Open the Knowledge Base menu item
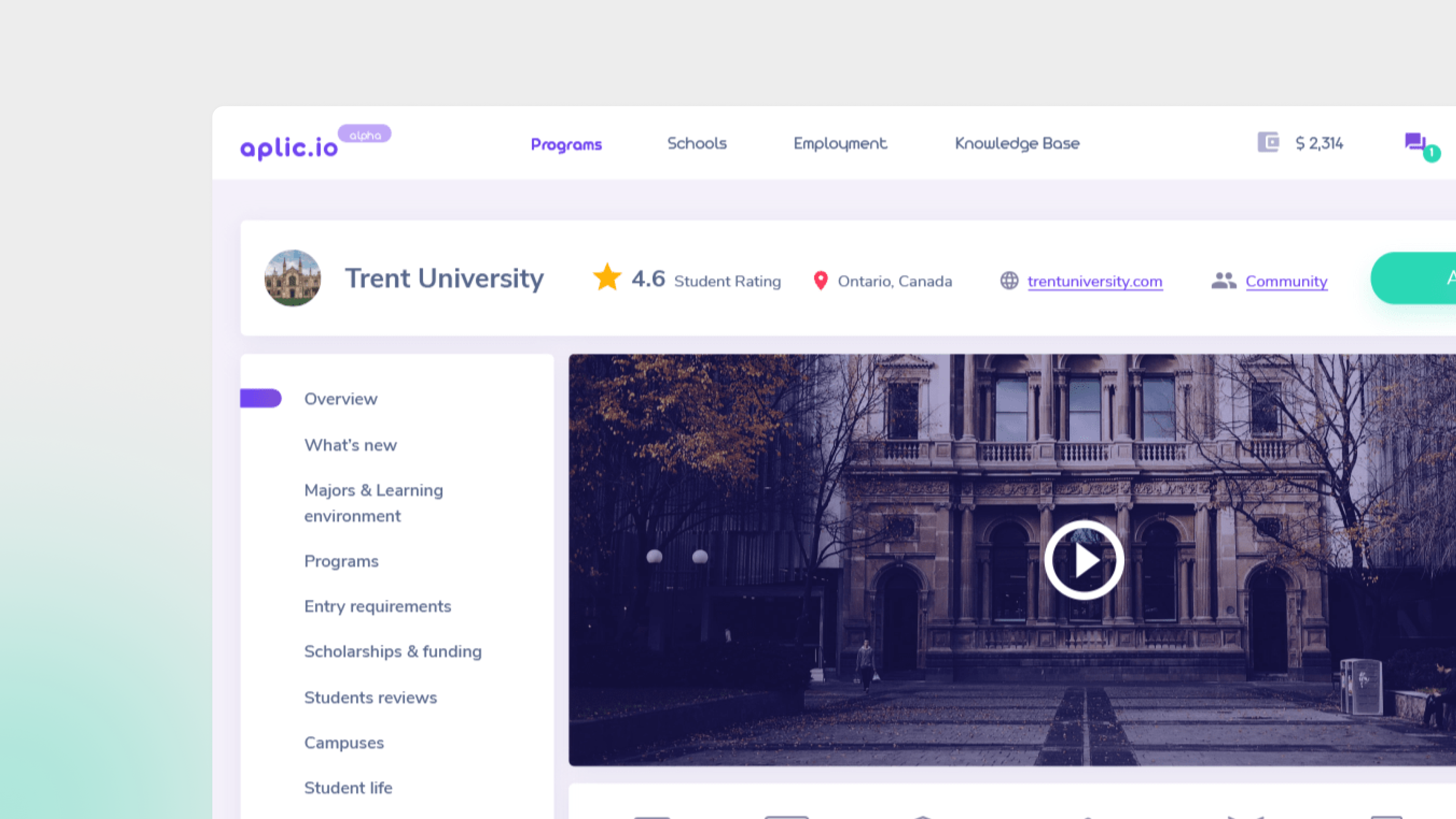Screen dimensions: 1456x819 point(1017,144)
